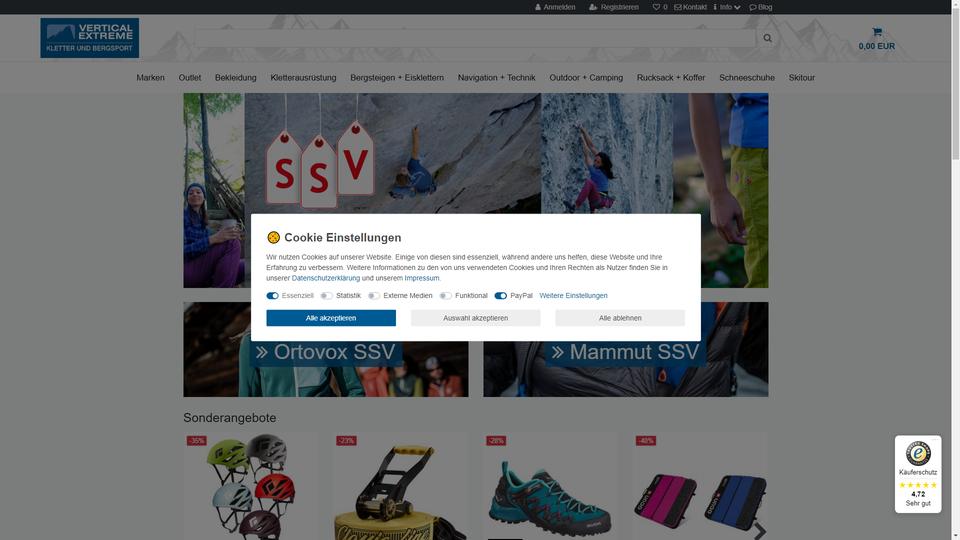Open the Schneeschuhe menu
Image resolution: width=960 pixels, height=540 pixels.
click(747, 78)
